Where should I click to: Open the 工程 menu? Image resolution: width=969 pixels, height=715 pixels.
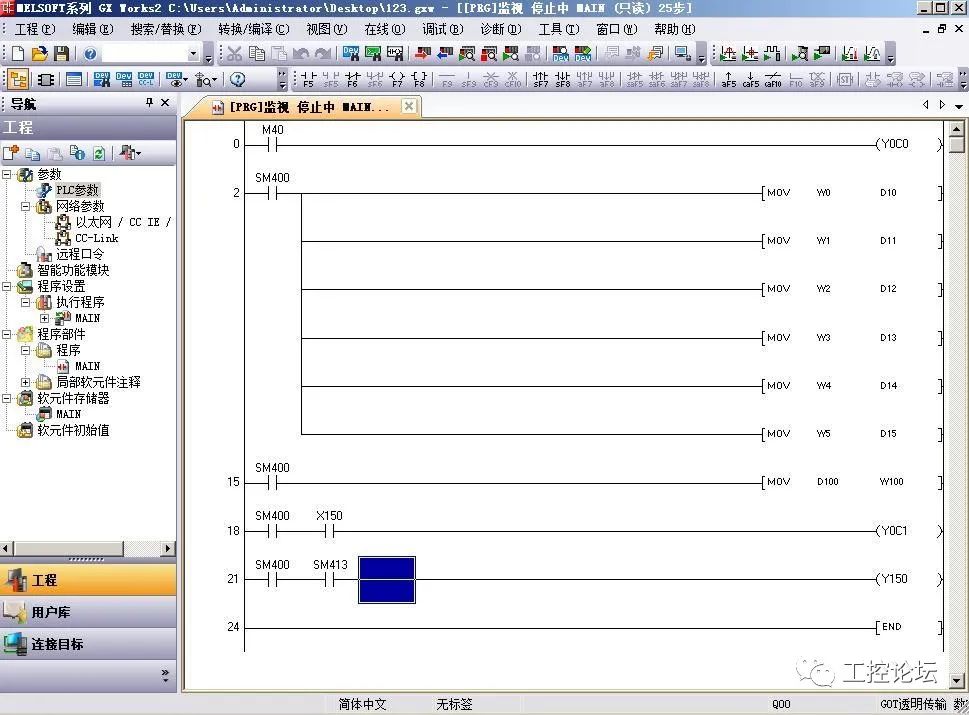click(35, 29)
